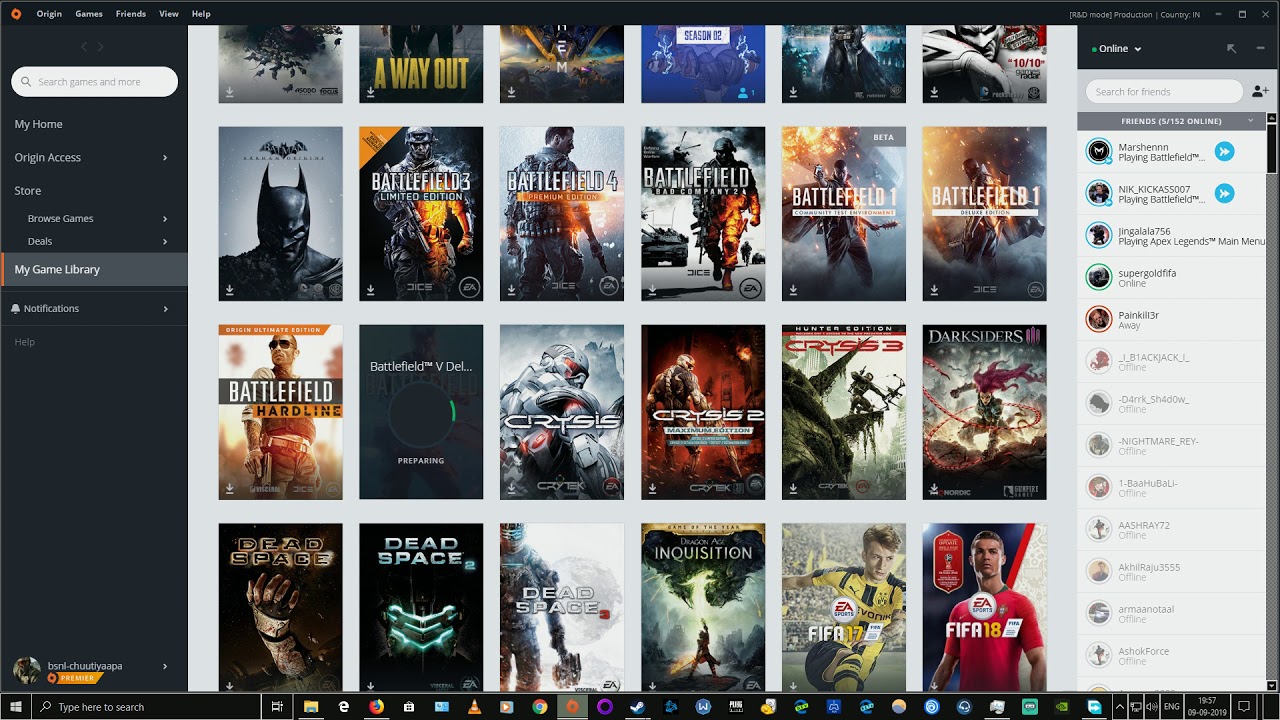Click download icon on Crysis 2 tile
Image resolution: width=1280 pixels, height=720 pixels.
click(x=652, y=489)
